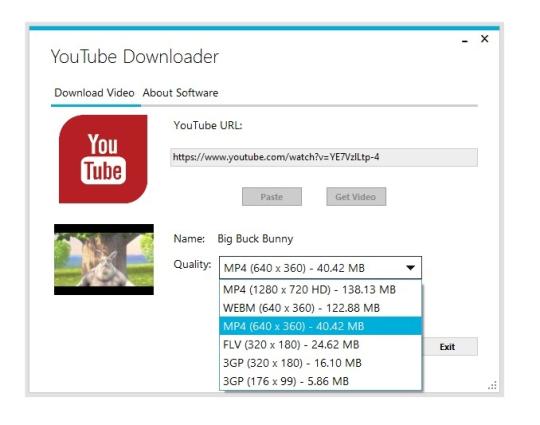The image size is (540, 425).
Task: Collapse the Quality combo box arrow
Action: coord(410,268)
